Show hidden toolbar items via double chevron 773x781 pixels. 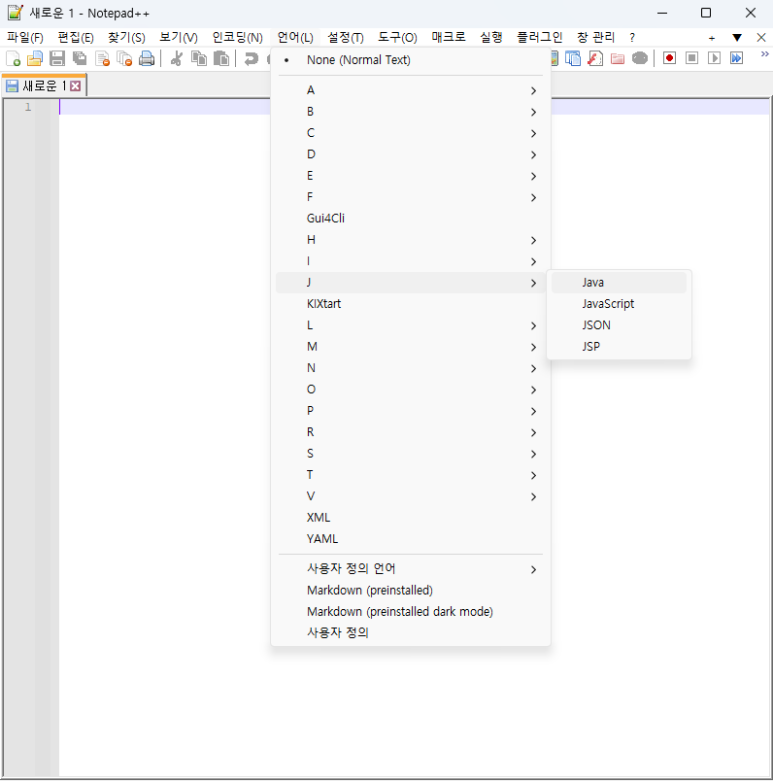coord(765,54)
